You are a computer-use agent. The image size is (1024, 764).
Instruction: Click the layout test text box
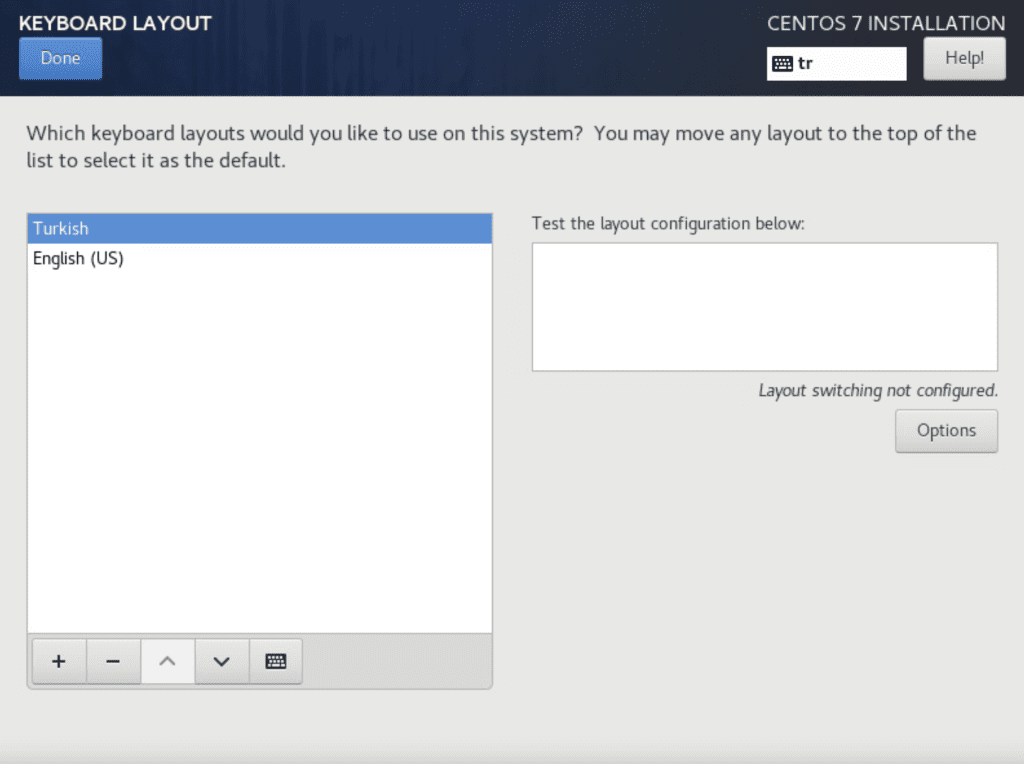(764, 307)
